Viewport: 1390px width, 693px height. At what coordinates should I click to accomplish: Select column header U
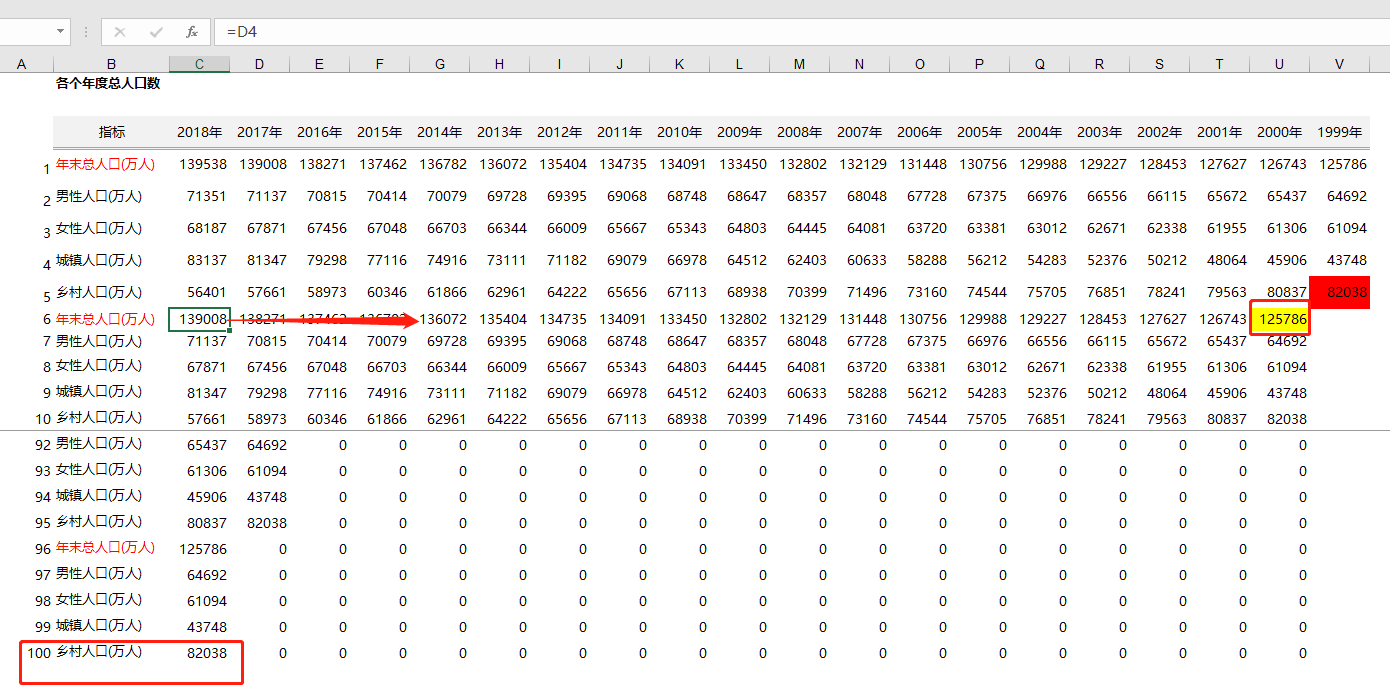[x=1280, y=64]
